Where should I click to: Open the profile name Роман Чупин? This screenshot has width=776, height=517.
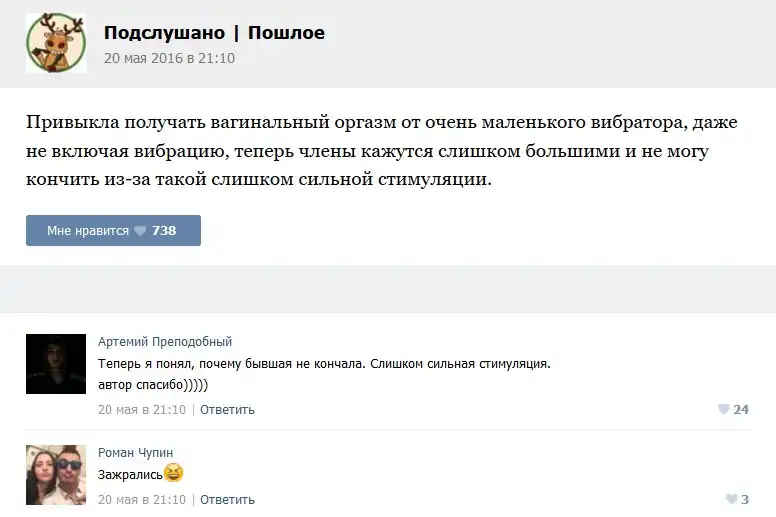135,453
